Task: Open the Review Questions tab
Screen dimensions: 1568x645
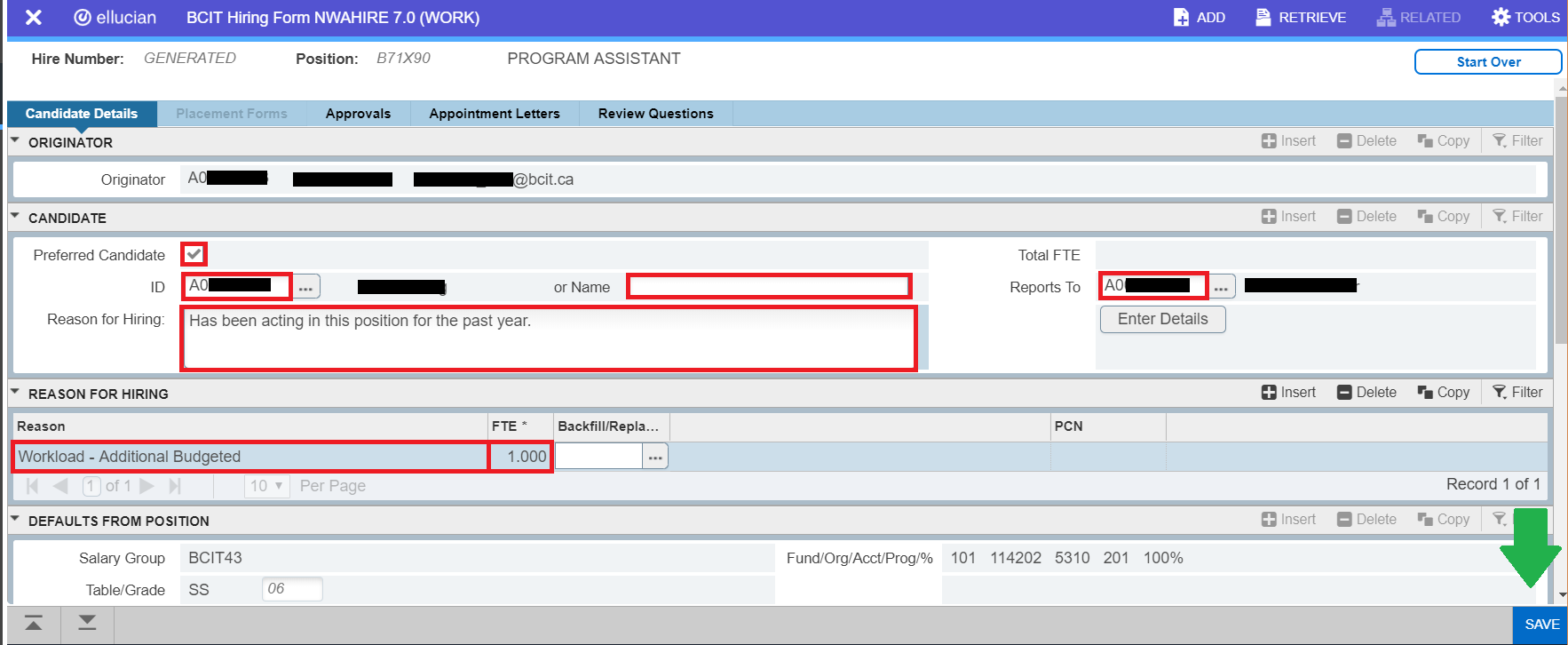Action: (656, 114)
